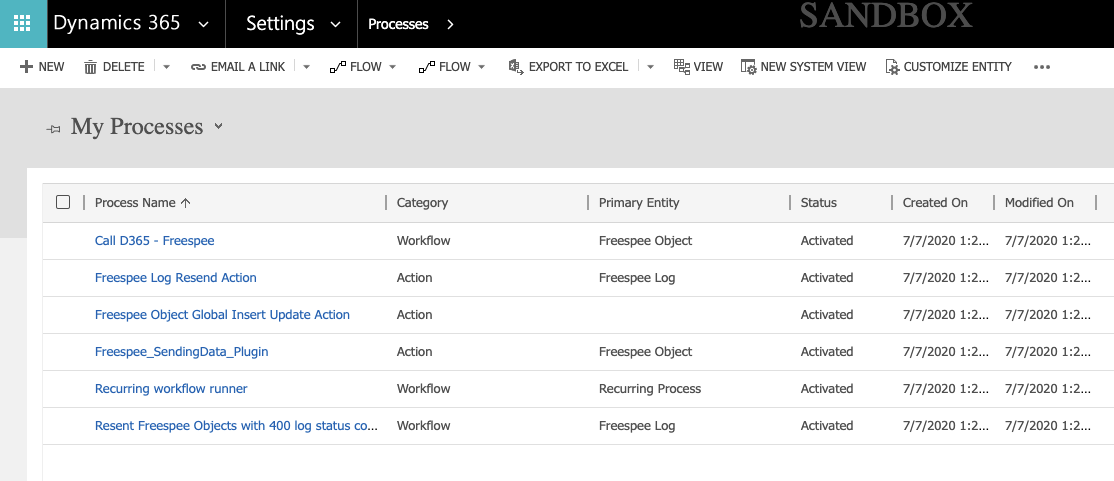
Task: Sort by Category column header
Action: pos(422,202)
